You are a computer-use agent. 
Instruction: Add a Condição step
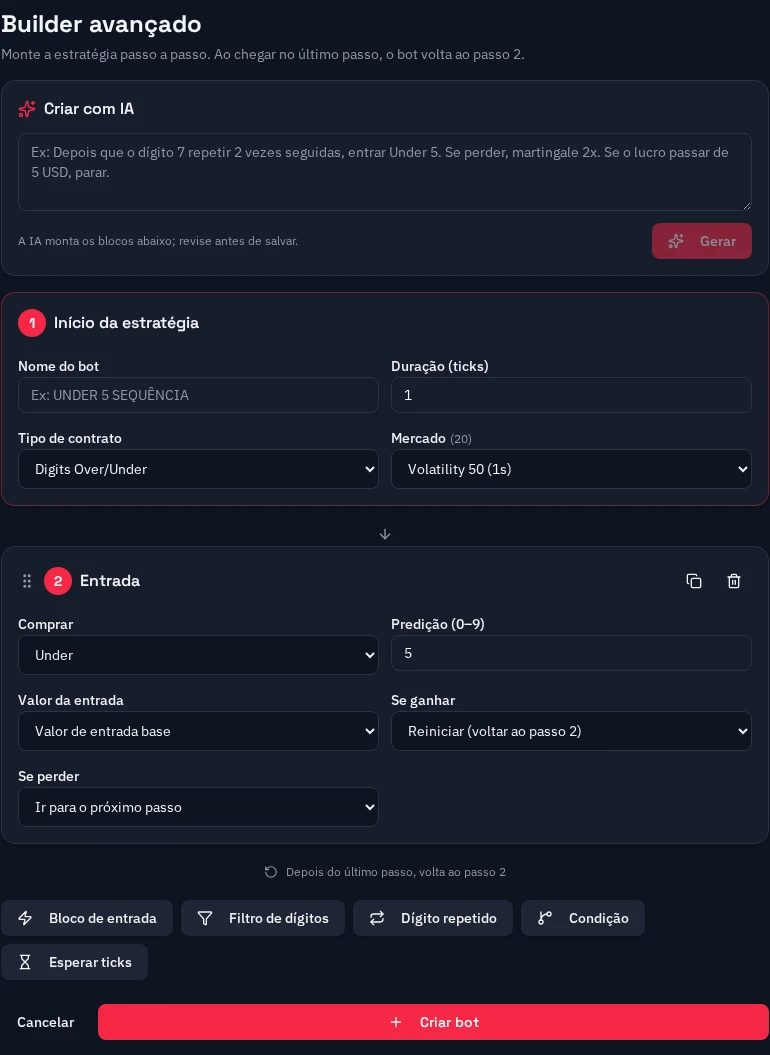click(583, 918)
